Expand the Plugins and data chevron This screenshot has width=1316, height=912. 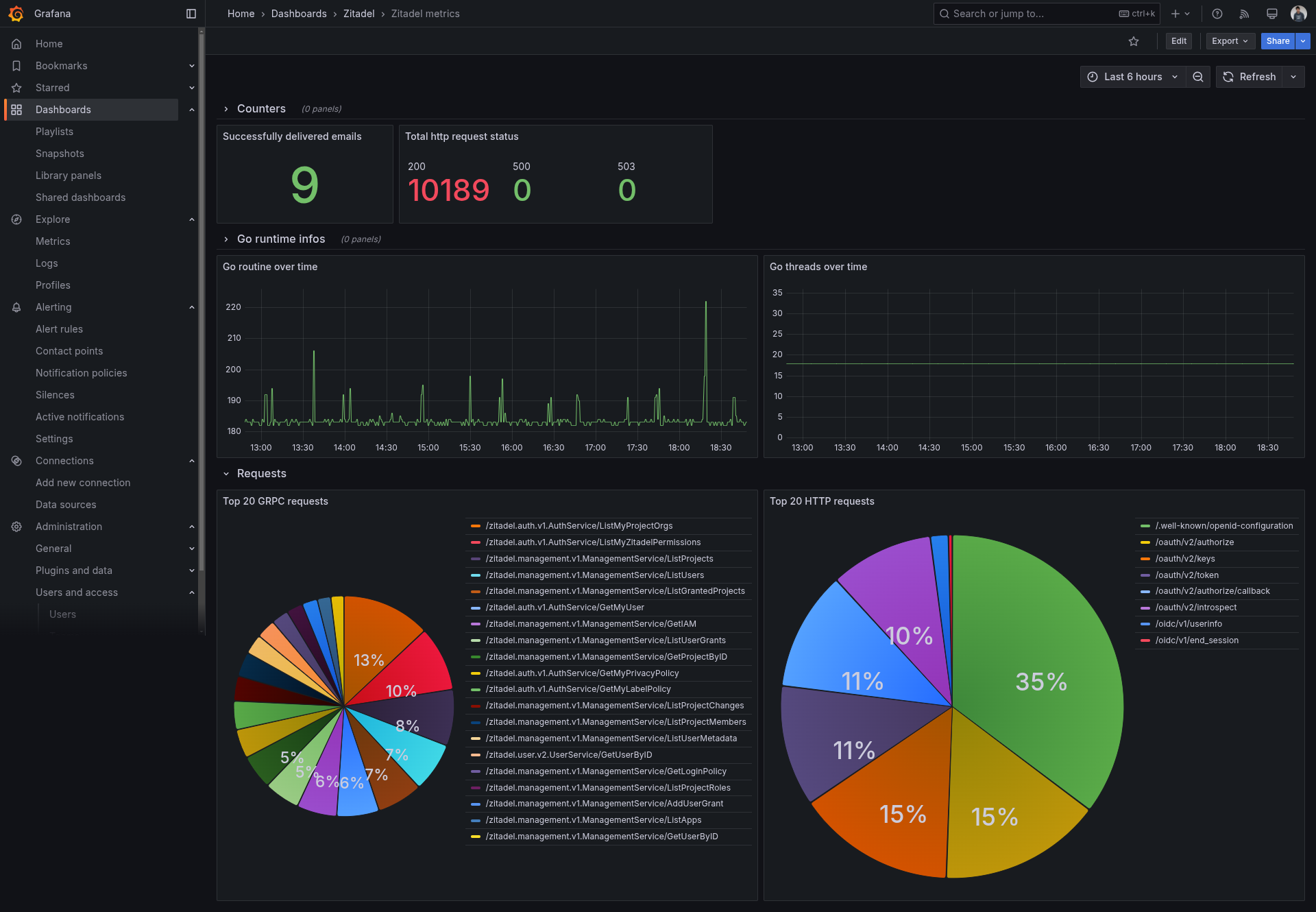(x=192, y=571)
